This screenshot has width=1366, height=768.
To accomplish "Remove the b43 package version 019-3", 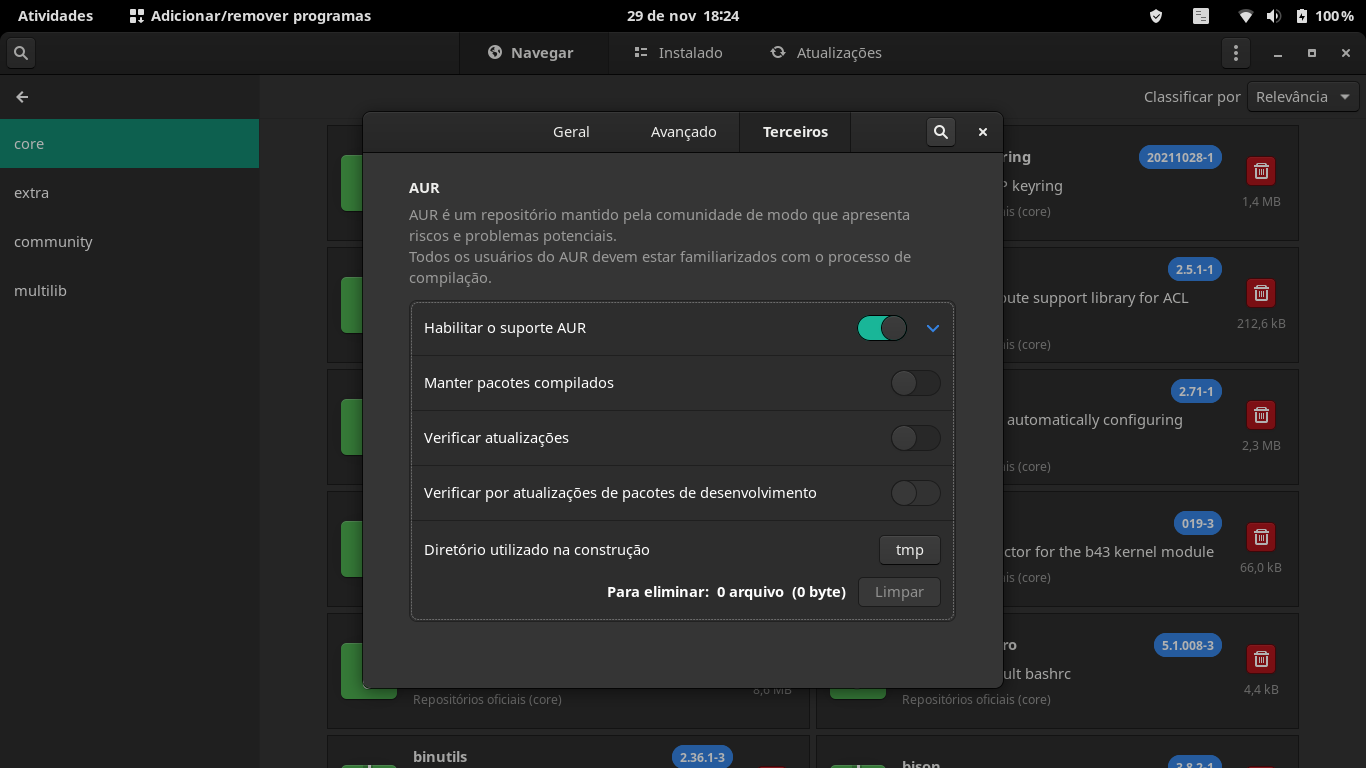I will (x=1261, y=537).
